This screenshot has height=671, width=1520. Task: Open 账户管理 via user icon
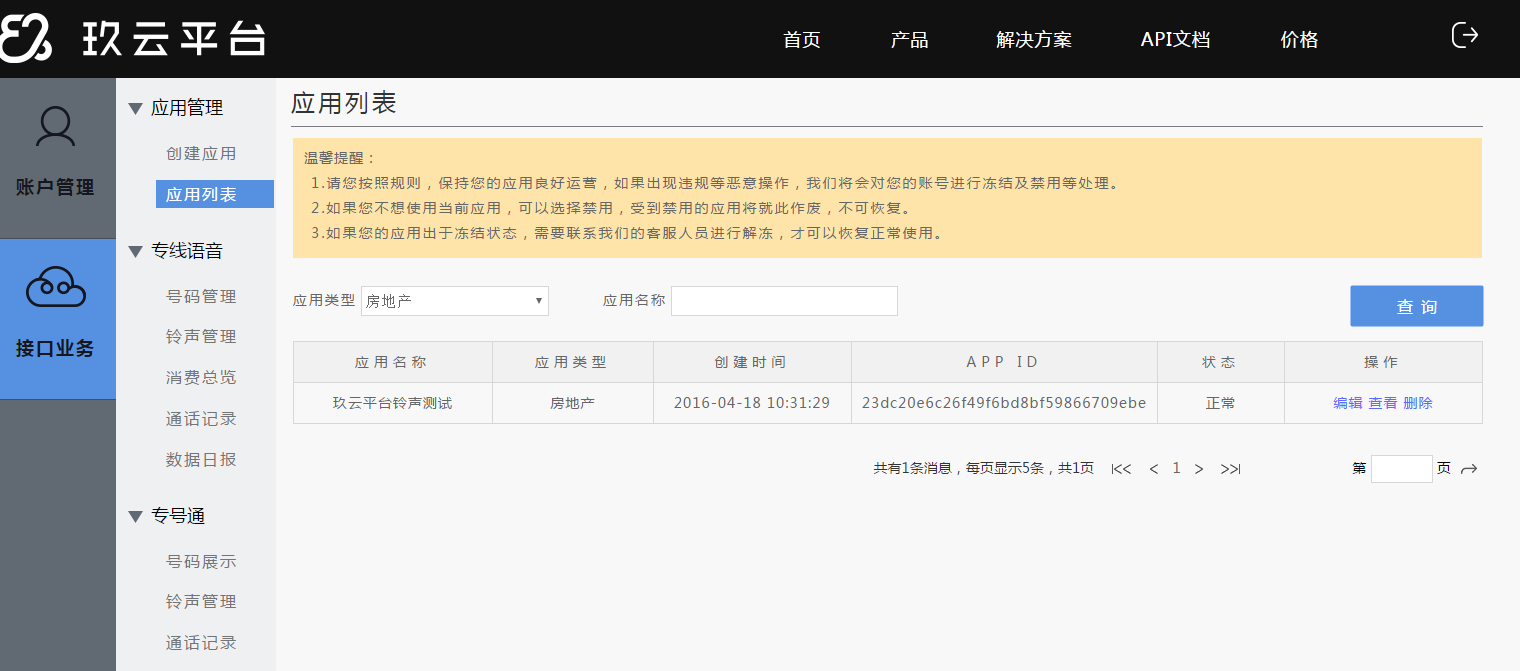click(55, 127)
